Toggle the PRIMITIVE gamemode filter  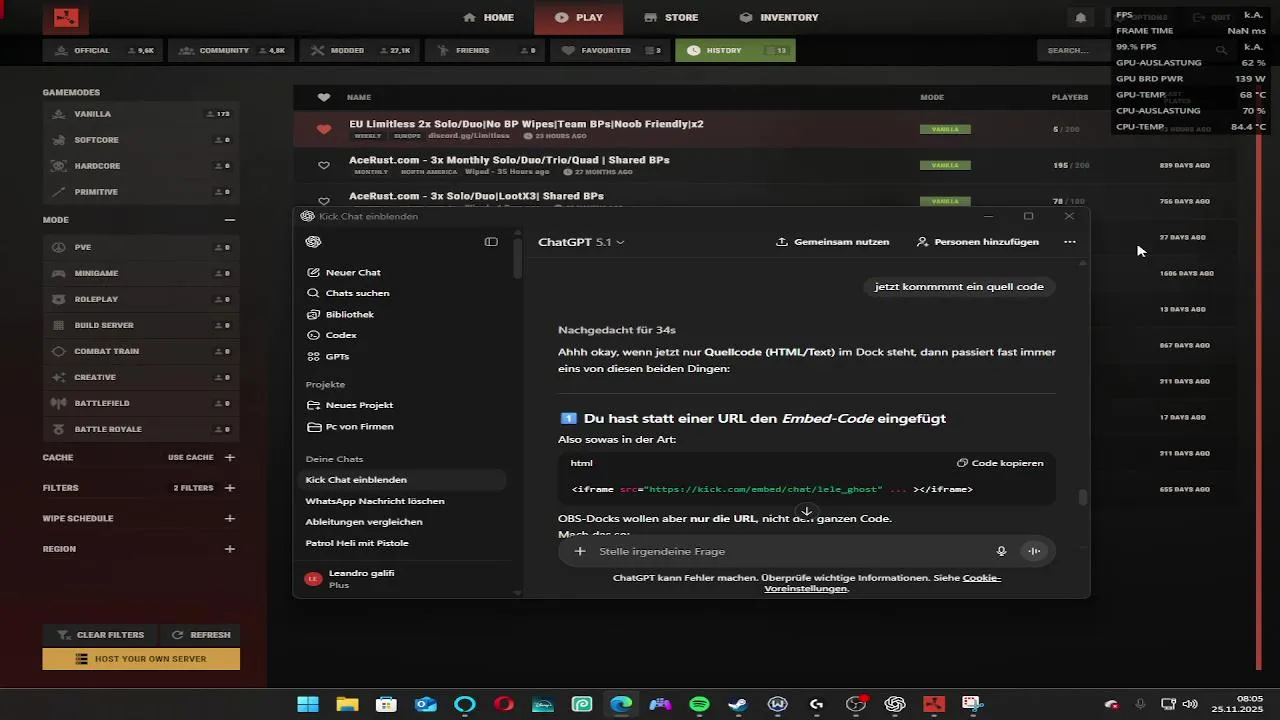141,192
